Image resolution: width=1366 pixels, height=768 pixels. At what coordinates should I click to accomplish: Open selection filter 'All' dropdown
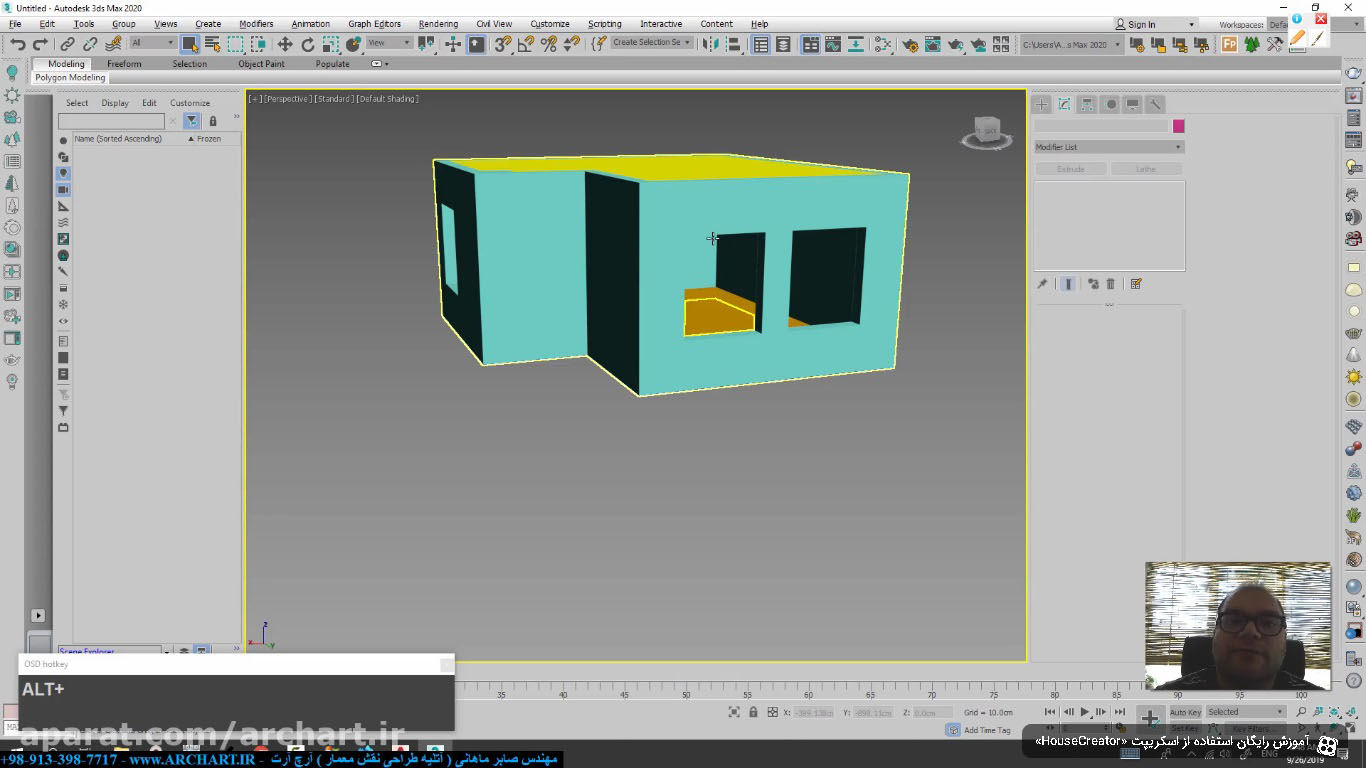coord(152,43)
